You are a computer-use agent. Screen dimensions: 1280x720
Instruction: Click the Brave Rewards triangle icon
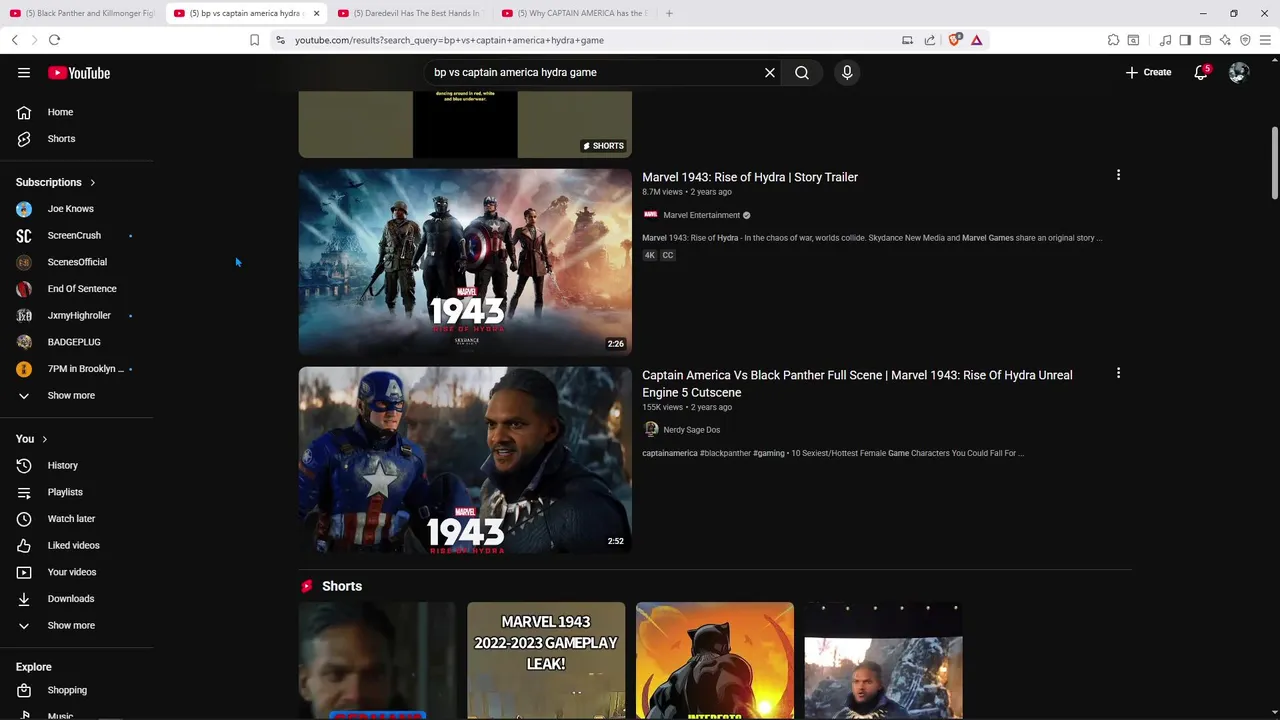977,40
